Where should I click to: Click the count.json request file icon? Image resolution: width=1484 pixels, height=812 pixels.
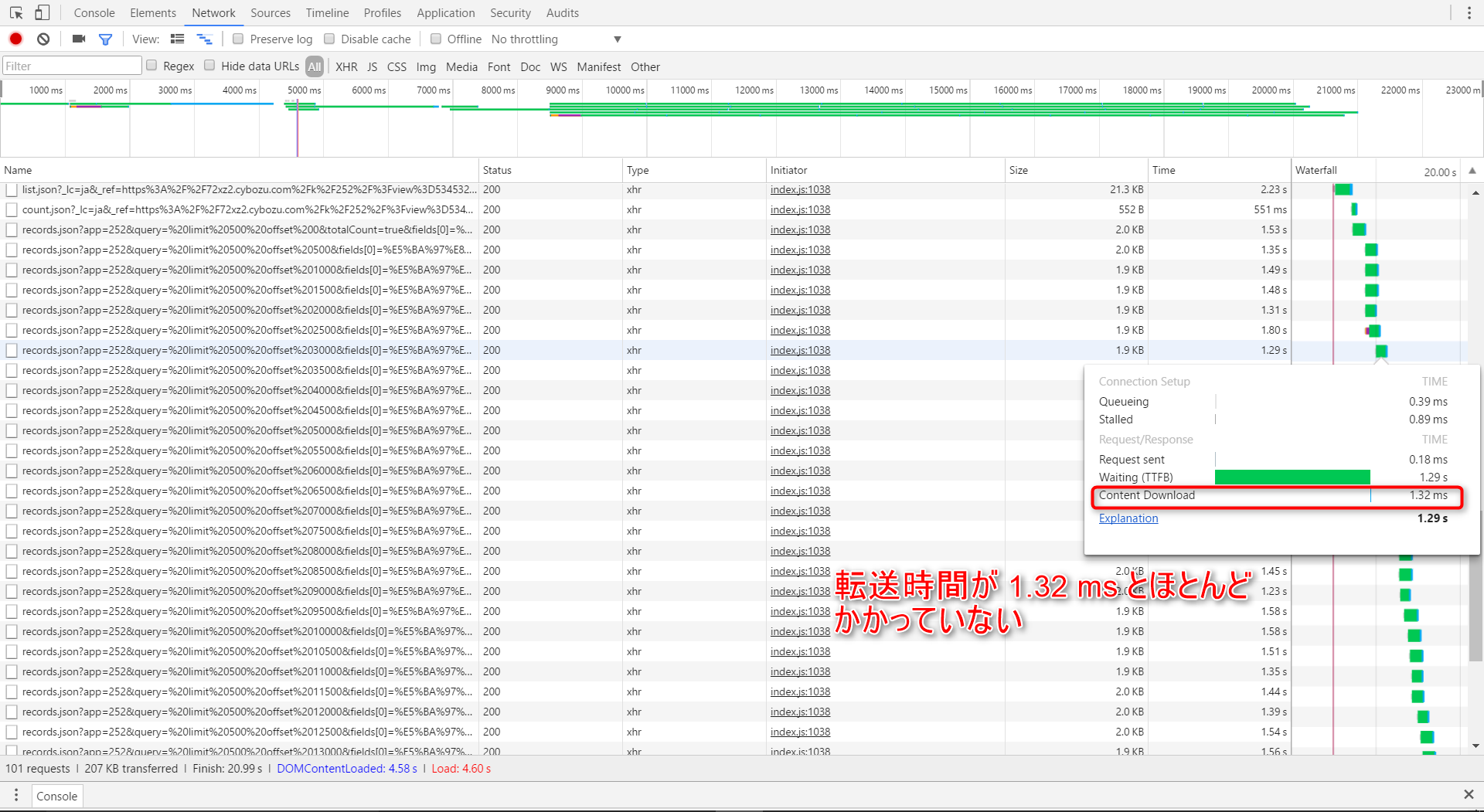click(x=12, y=210)
